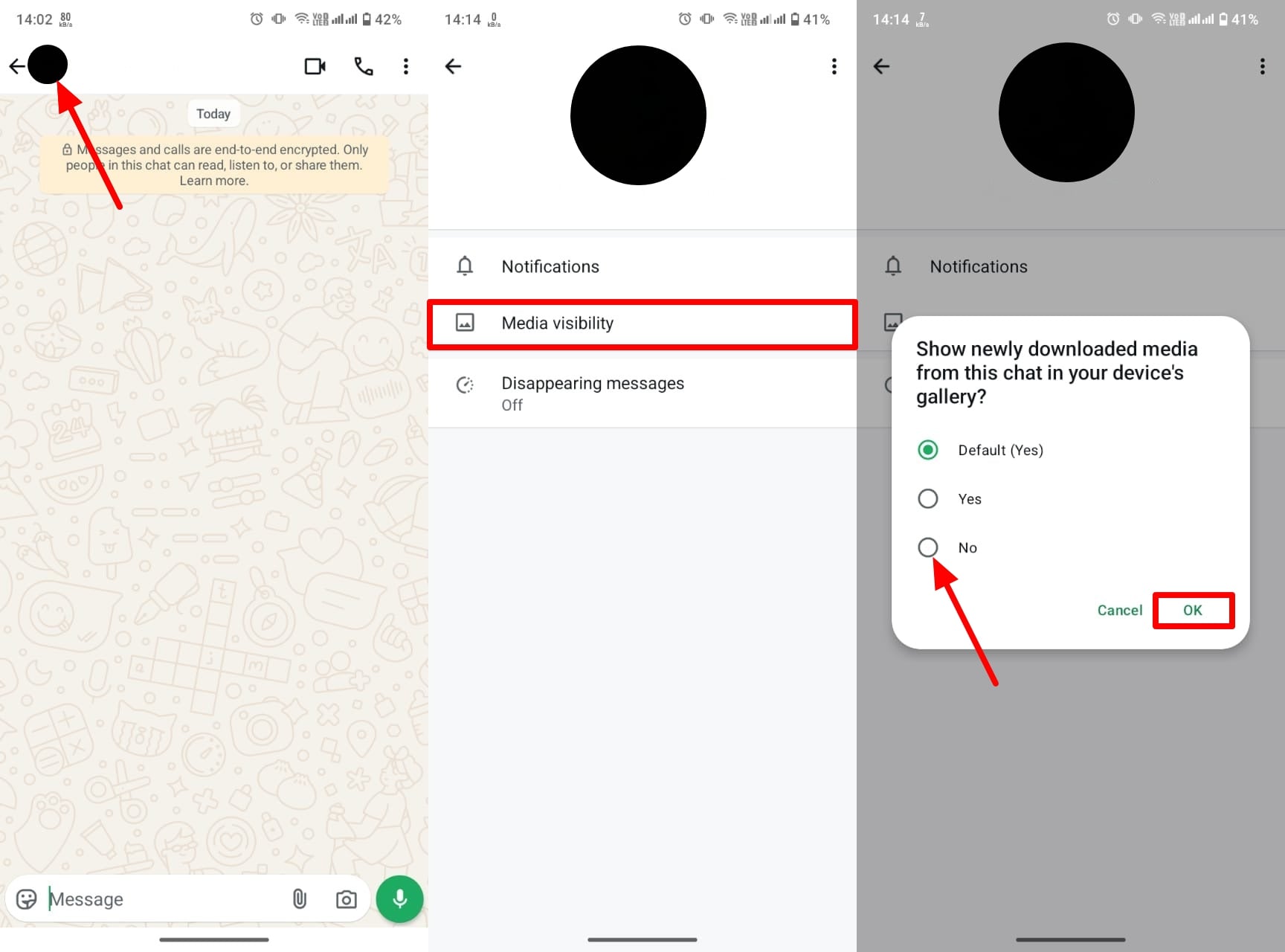Open the camera from the message bar
The image size is (1285, 952).
pyautogui.click(x=346, y=899)
